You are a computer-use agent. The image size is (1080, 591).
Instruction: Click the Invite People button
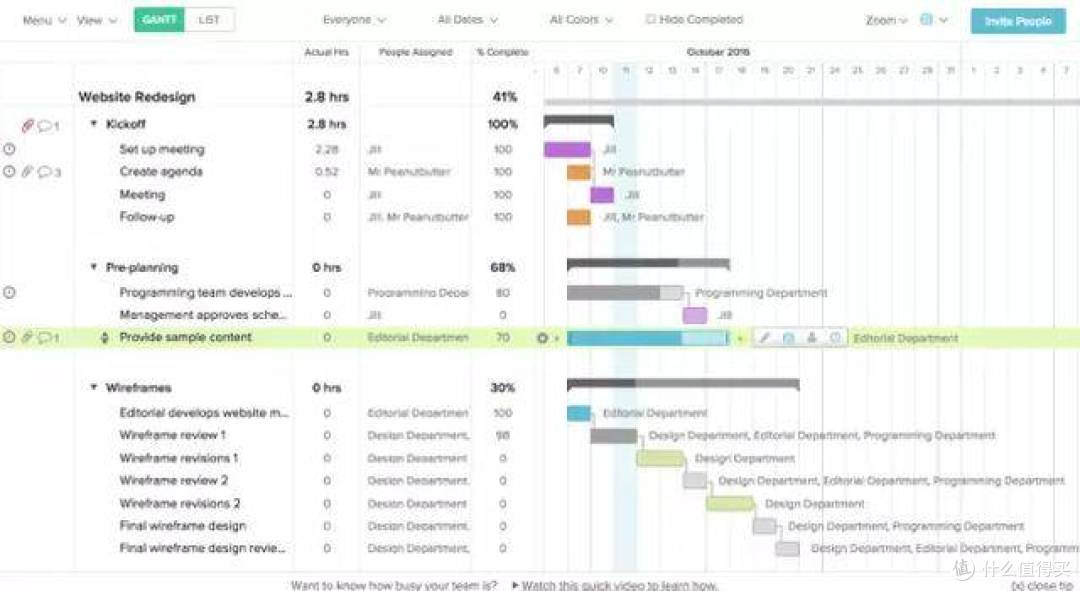click(1018, 21)
